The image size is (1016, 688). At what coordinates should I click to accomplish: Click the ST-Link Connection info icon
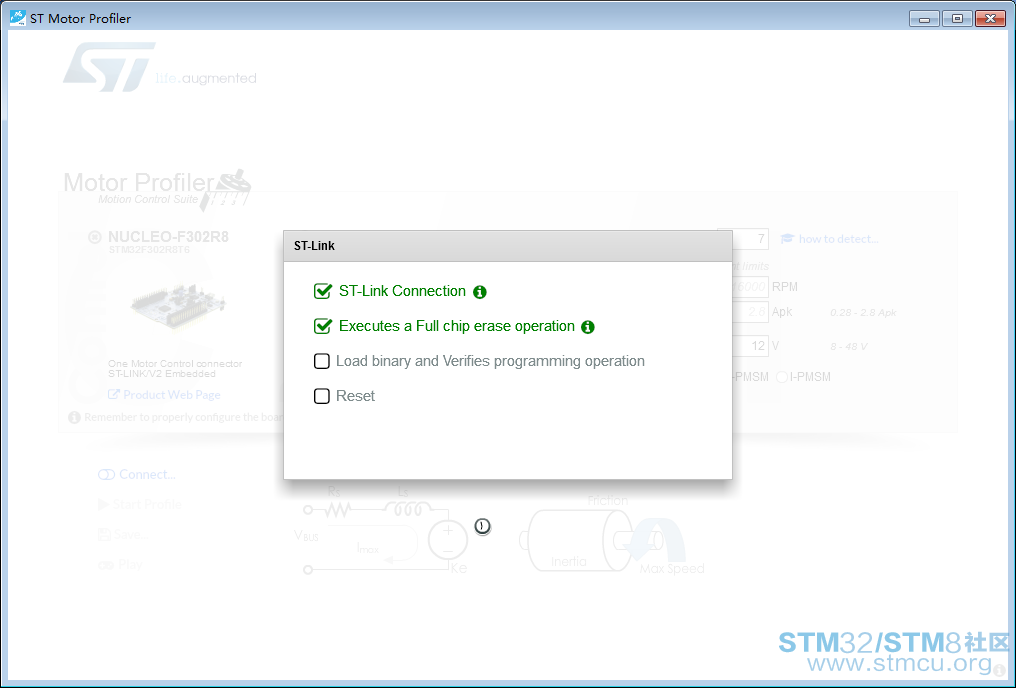click(x=479, y=292)
